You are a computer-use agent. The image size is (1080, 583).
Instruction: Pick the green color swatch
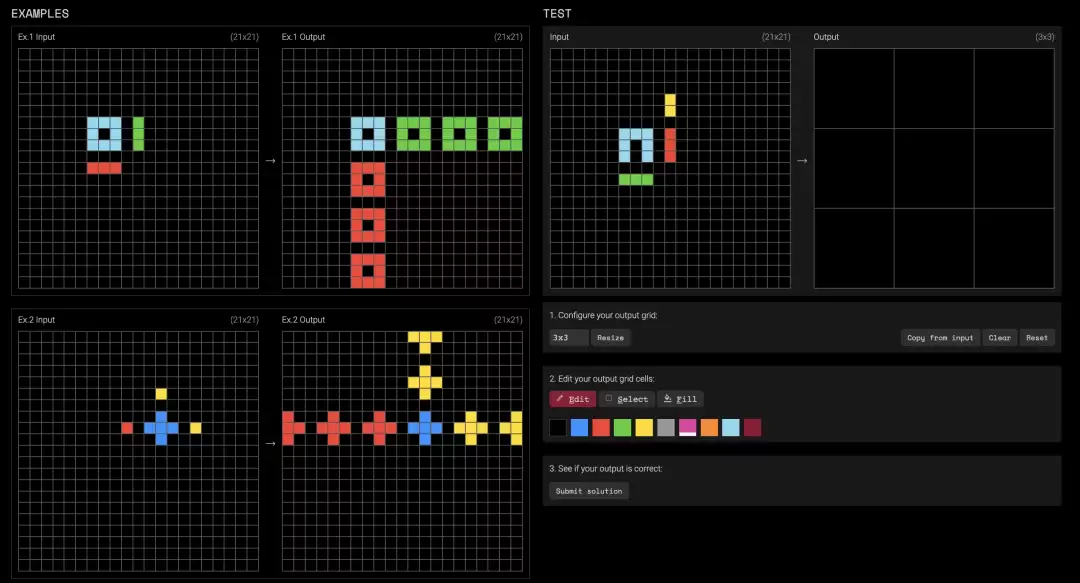click(x=622, y=428)
